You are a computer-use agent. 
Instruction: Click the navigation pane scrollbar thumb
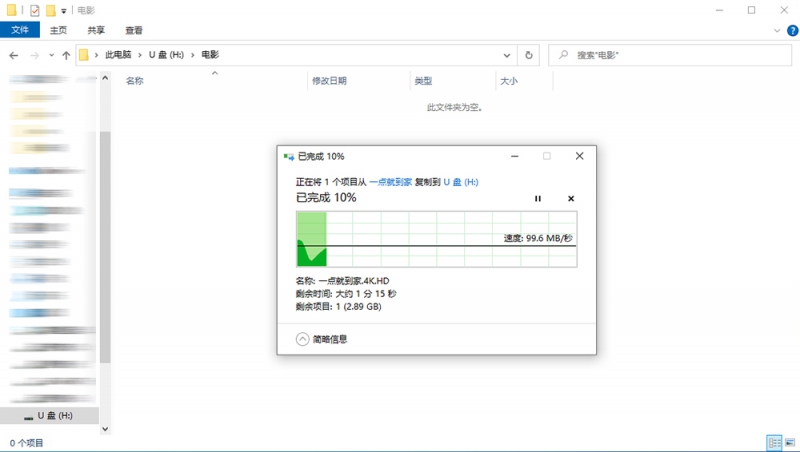point(105,247)
